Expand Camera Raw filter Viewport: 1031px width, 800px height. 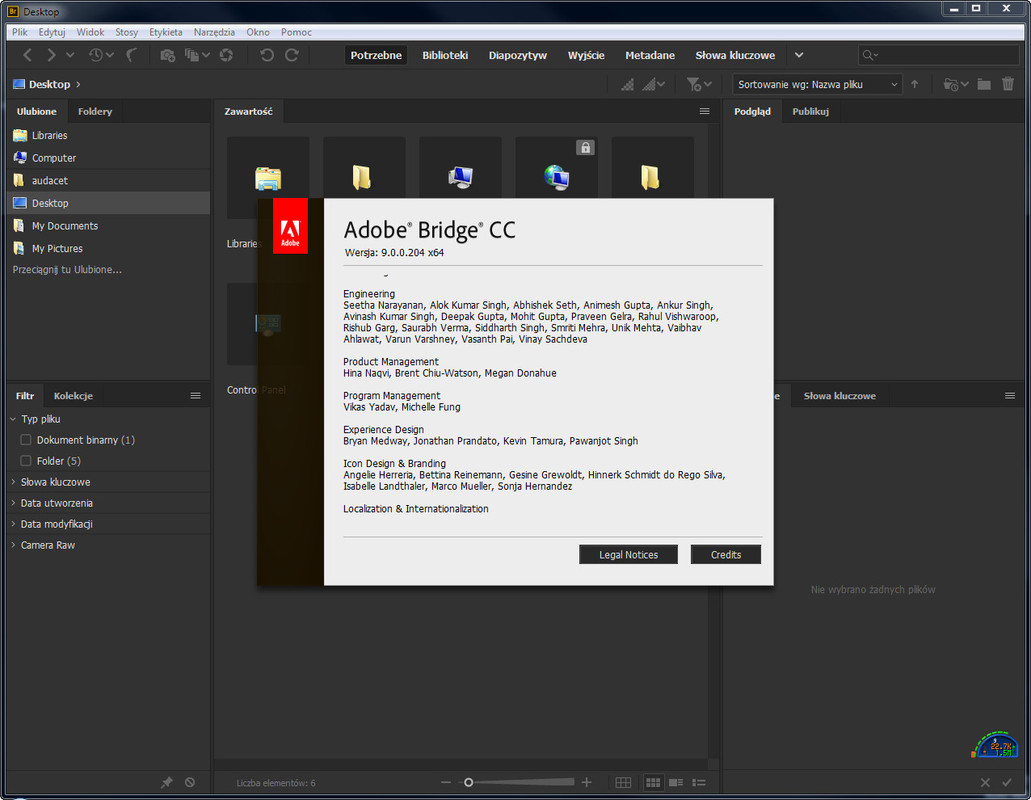tap(13, 545)
